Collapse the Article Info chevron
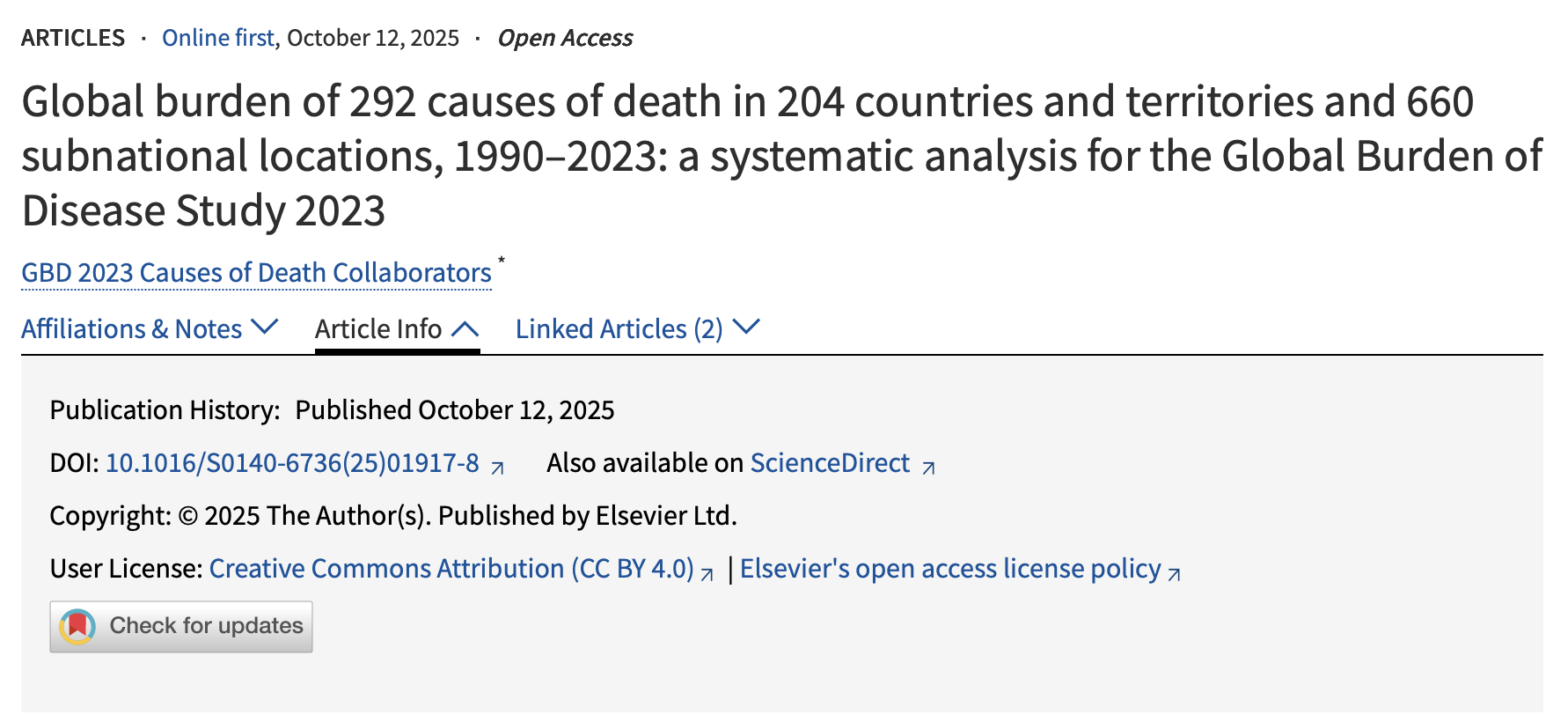The width and height of the screenshot is (1568, 722). click(465, 329)
